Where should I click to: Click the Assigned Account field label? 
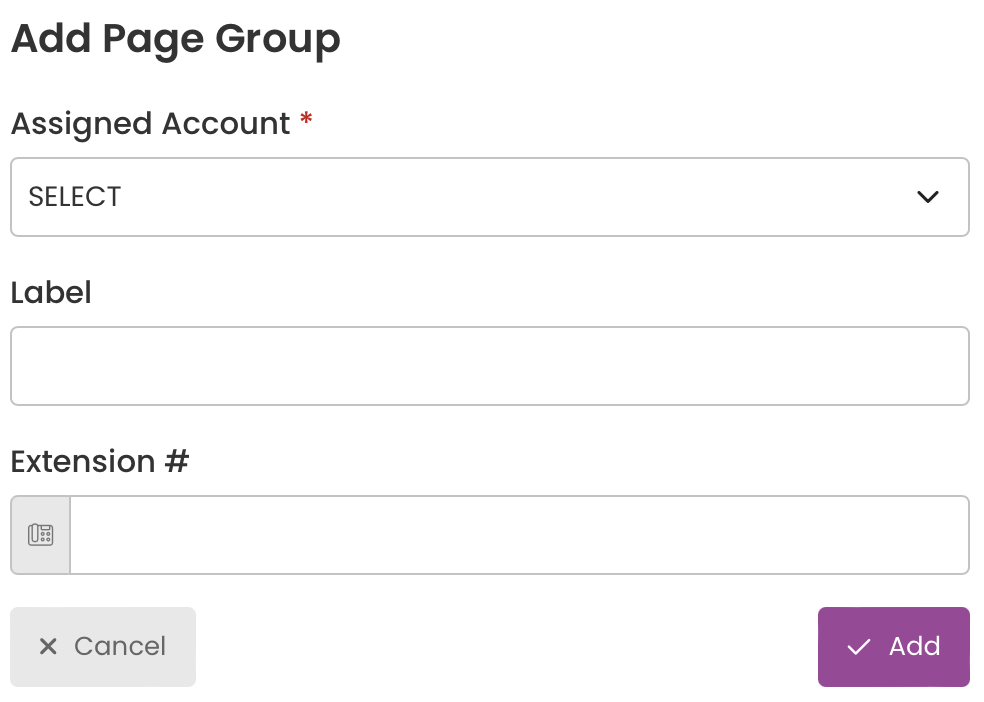tap(151, 124)
